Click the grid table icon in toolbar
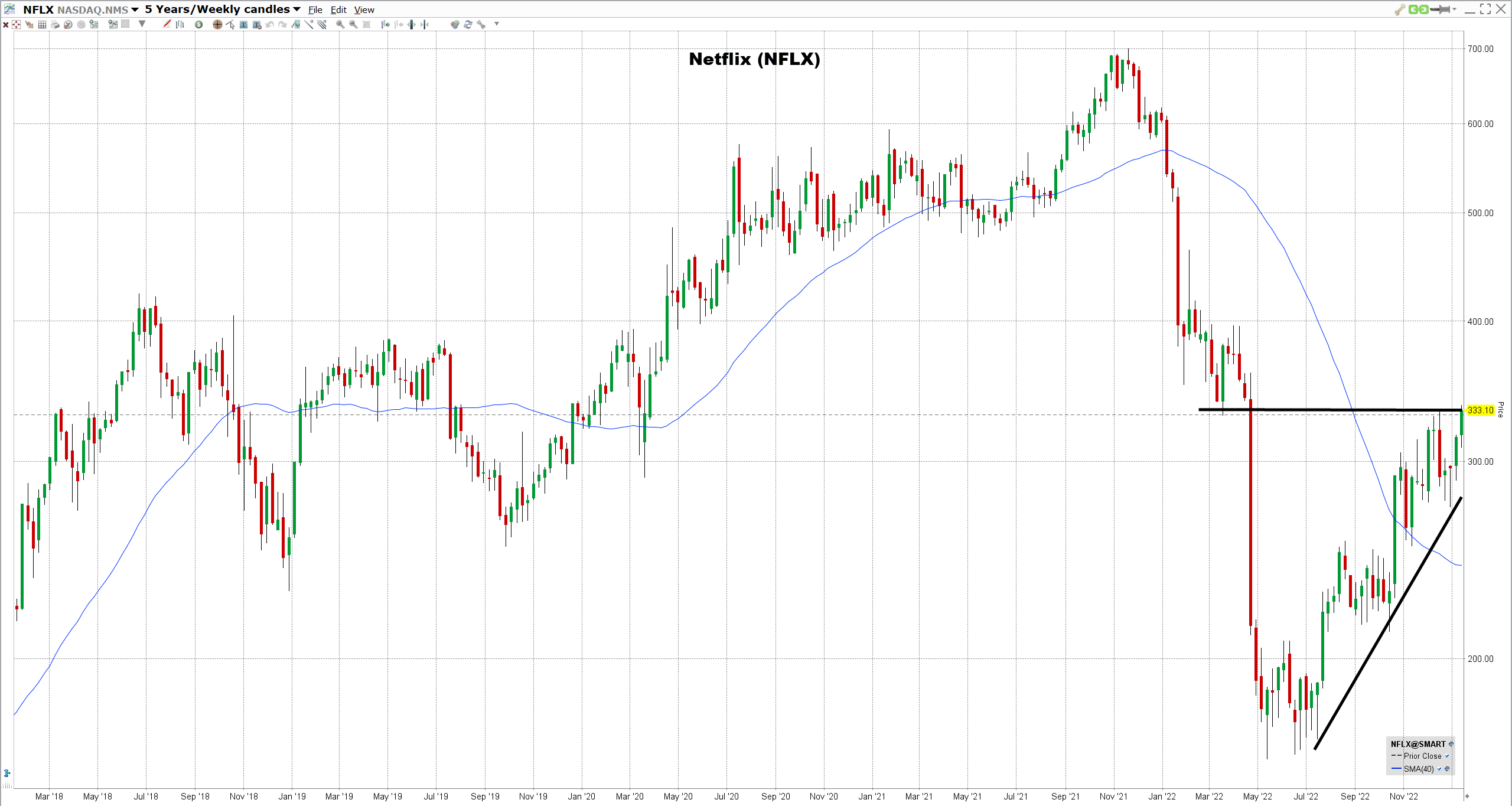The width and height of the screenshot is (1512, 806). pyautogui.click(x=42, y=24)
